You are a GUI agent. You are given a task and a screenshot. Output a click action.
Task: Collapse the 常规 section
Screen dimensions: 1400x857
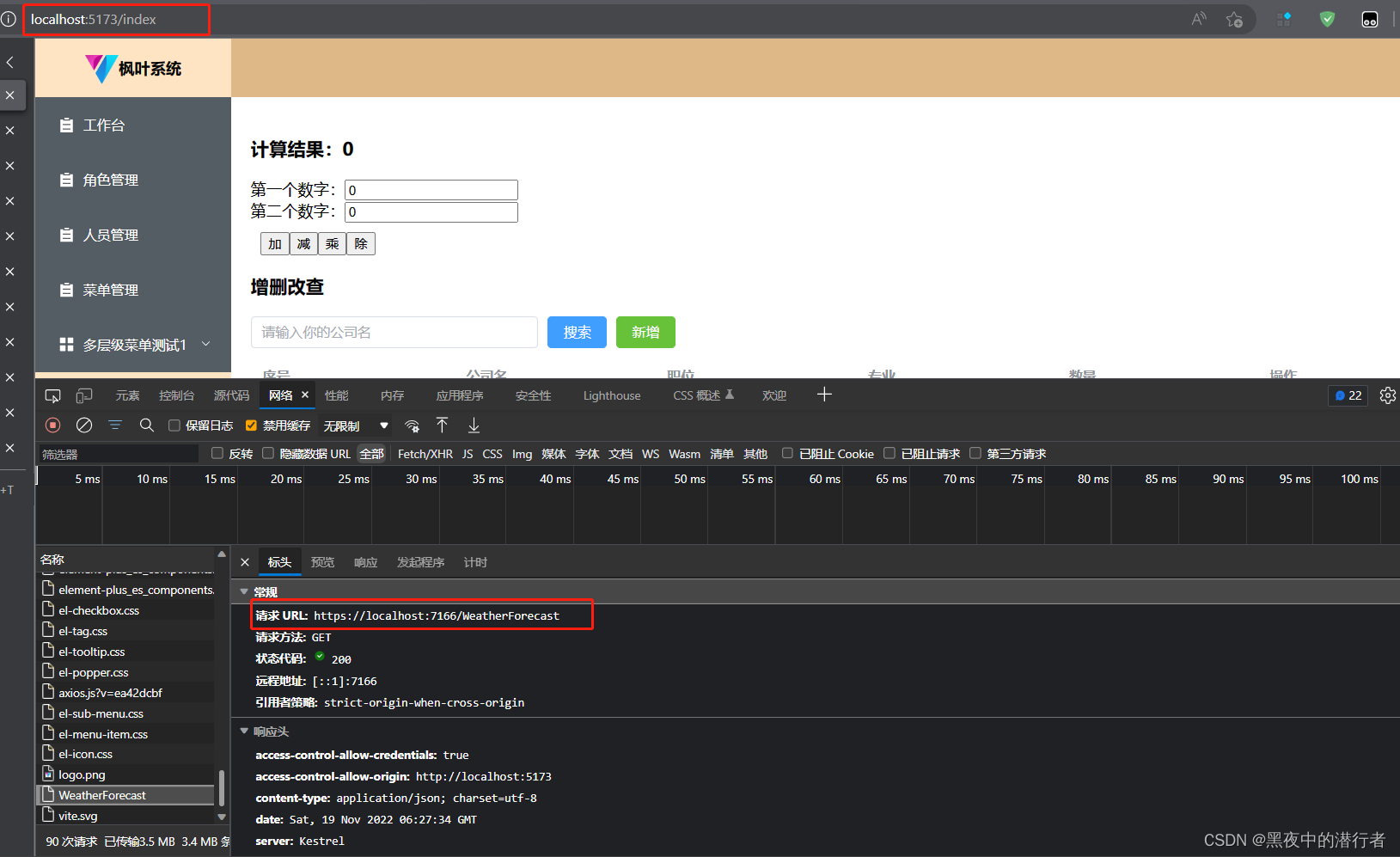[x=244, y=592]
